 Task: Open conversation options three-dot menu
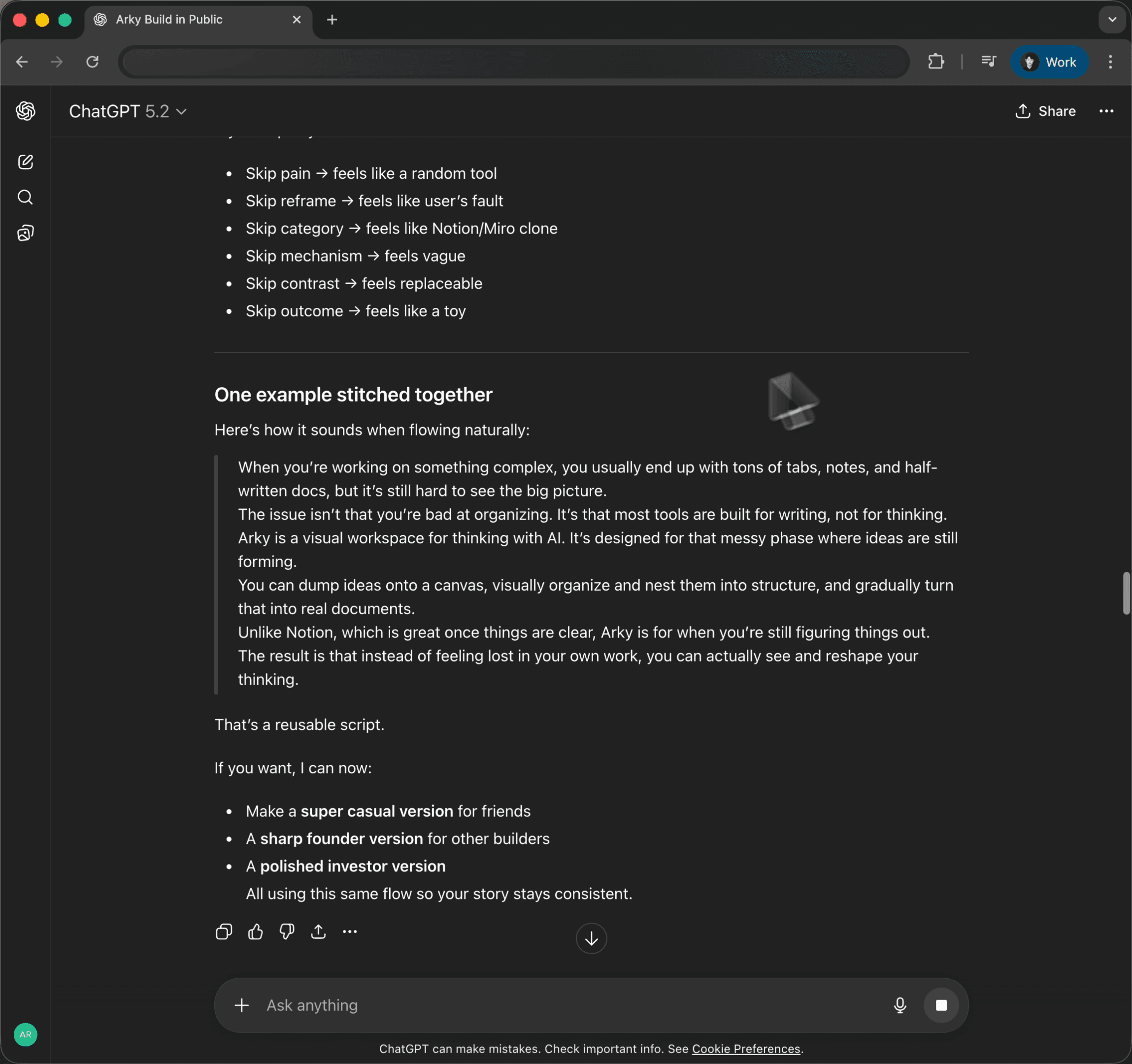(x=1106, y=112)
